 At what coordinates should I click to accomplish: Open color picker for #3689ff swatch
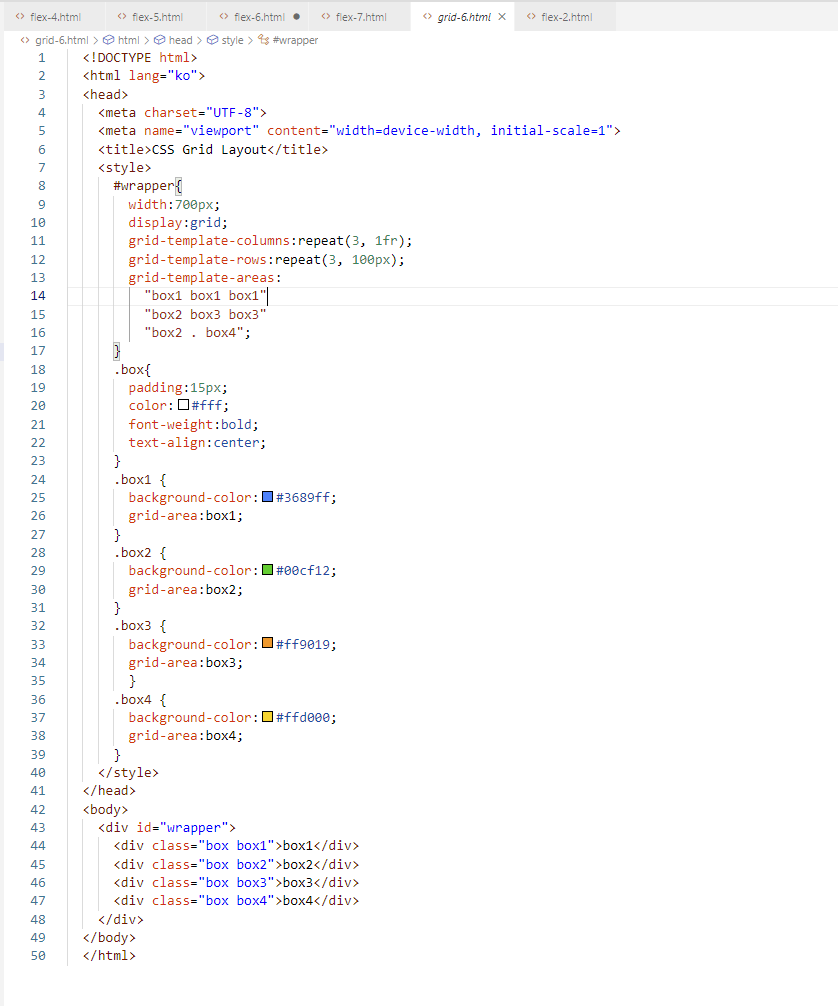click(x=268, y=497)
